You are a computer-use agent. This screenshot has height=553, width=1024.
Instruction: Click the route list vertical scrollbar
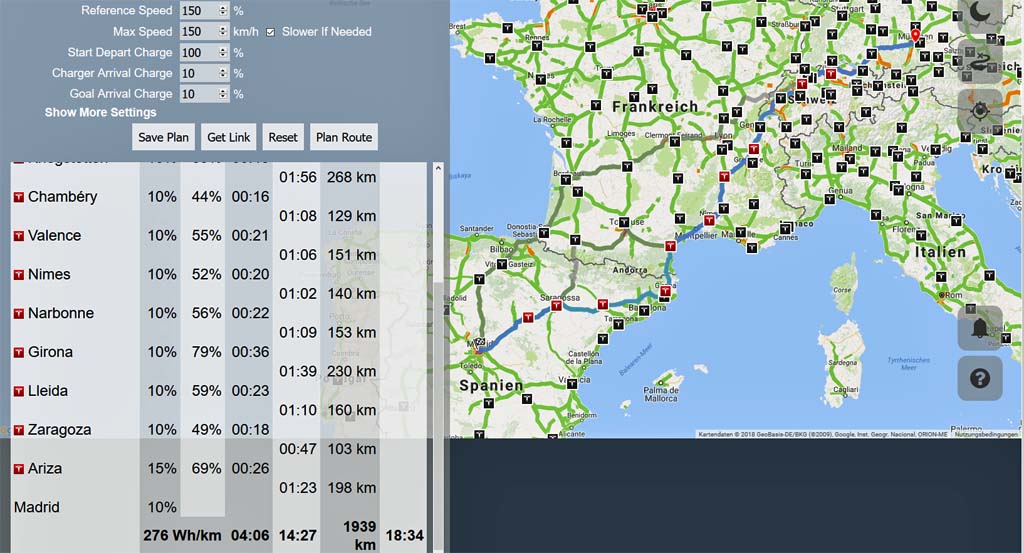[437, 350]
